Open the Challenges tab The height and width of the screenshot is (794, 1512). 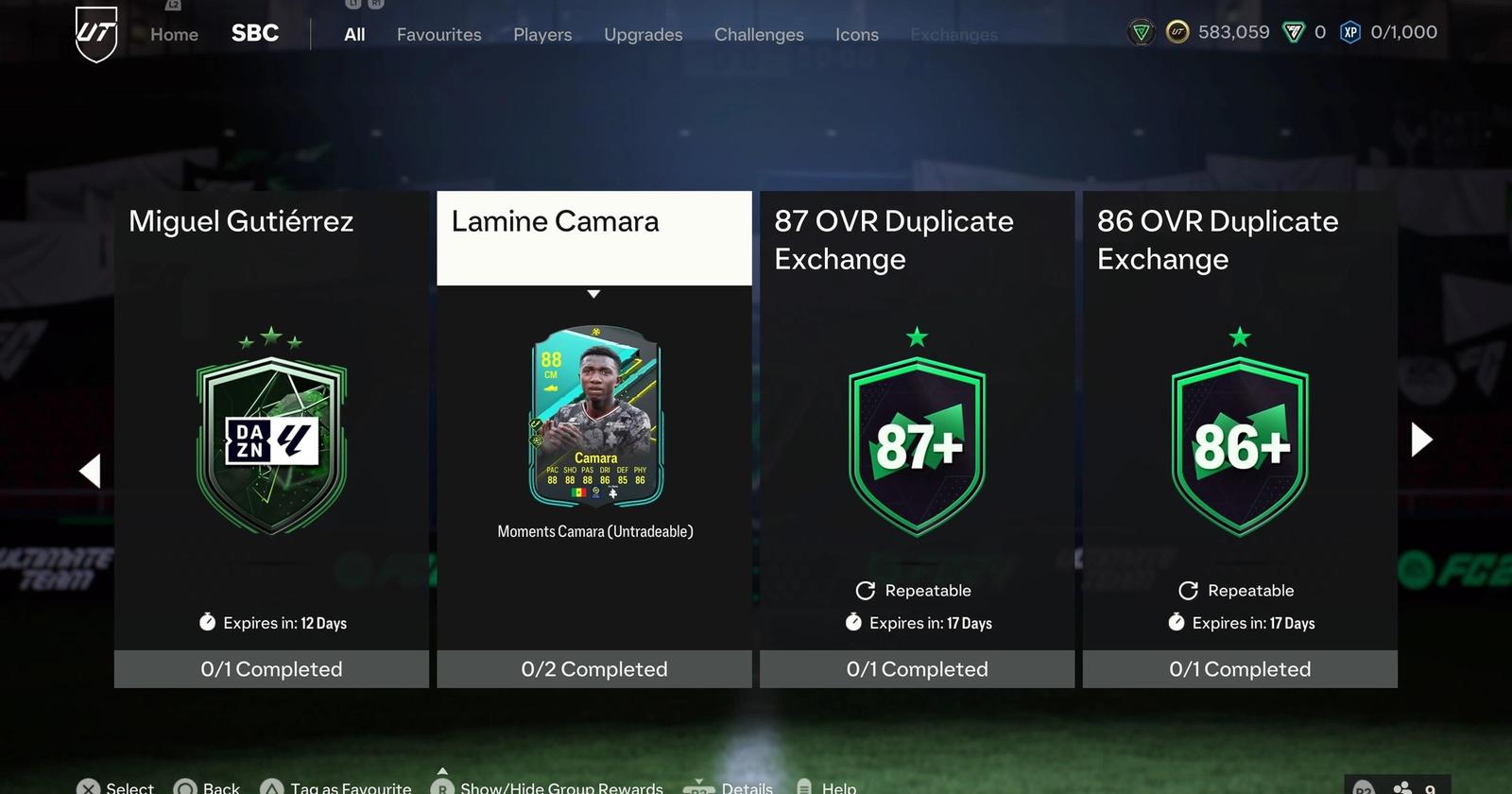[759, 35]
